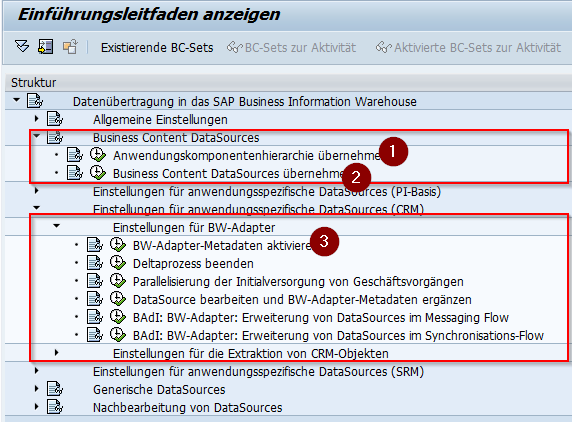Open documentation icon for Datenübertragung root
The height and width of the screenshot is (422, 572).
click(35, 101)
